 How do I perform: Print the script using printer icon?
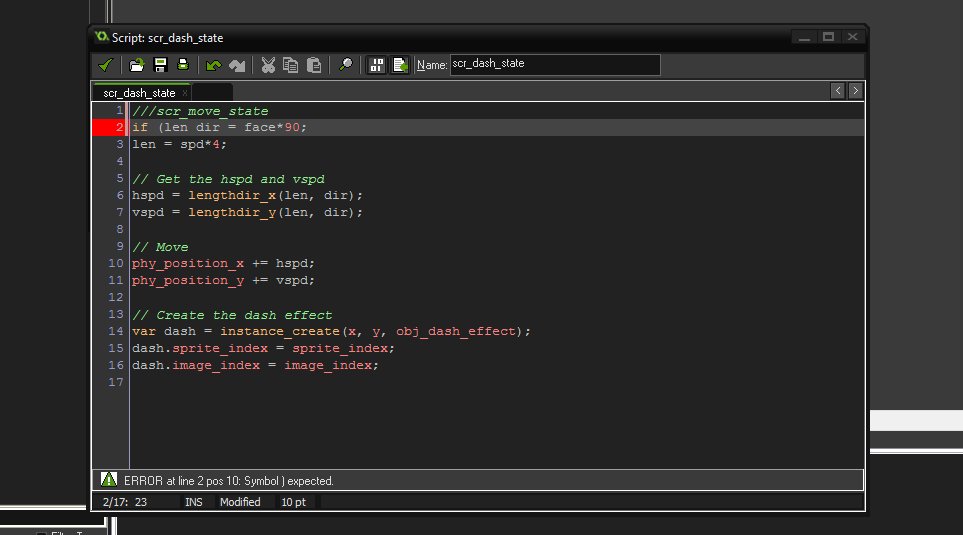[x=182, y=64]
